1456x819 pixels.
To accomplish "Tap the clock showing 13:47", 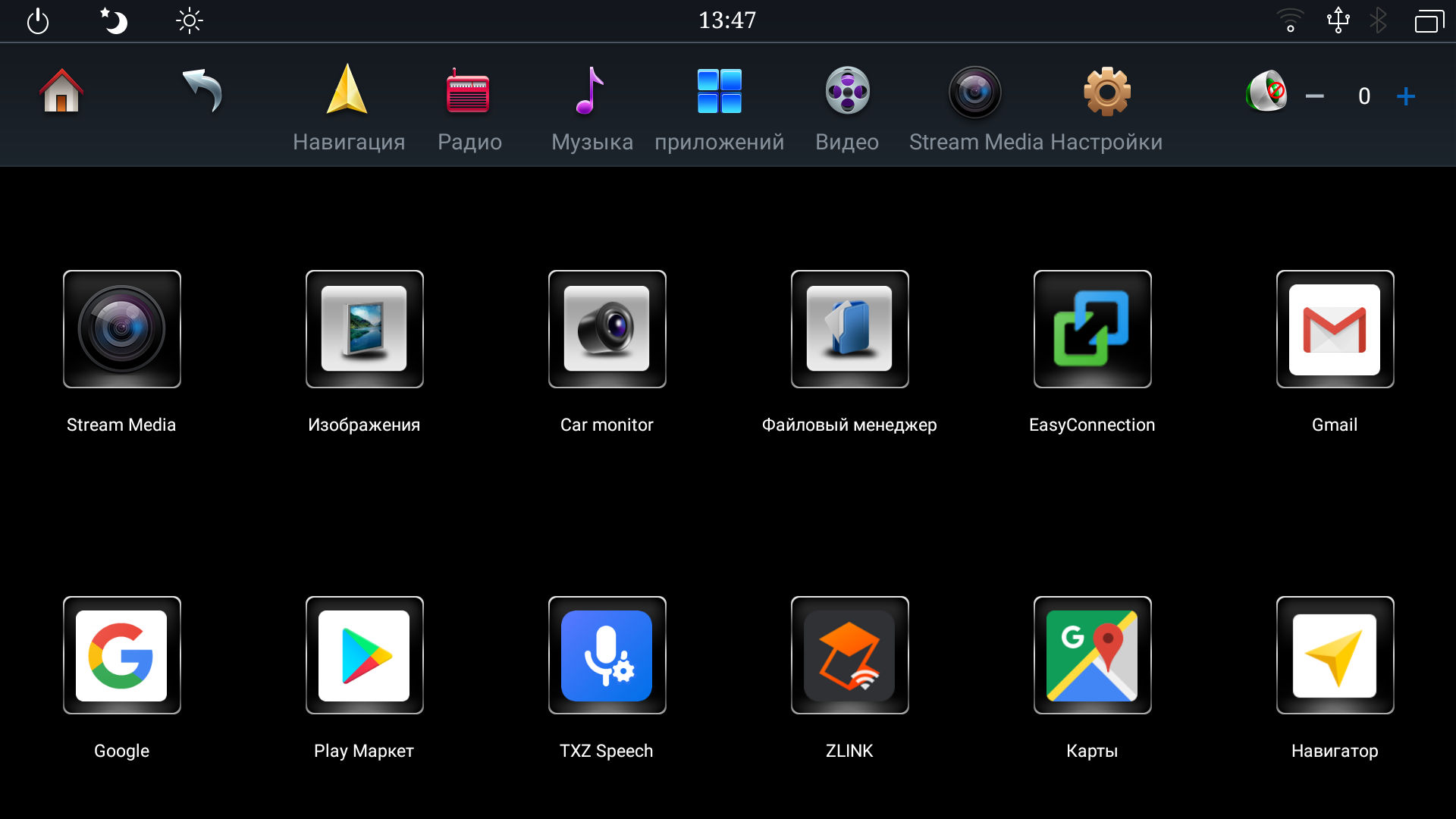I will 727,20.
